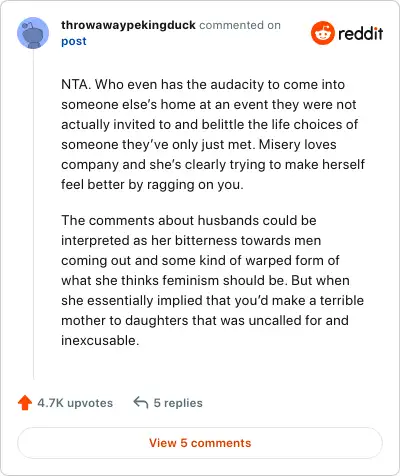Viewport: 400px width, 476px height.
Task: Click the commenter's blue avatar image
Action: tap(33, 33)
